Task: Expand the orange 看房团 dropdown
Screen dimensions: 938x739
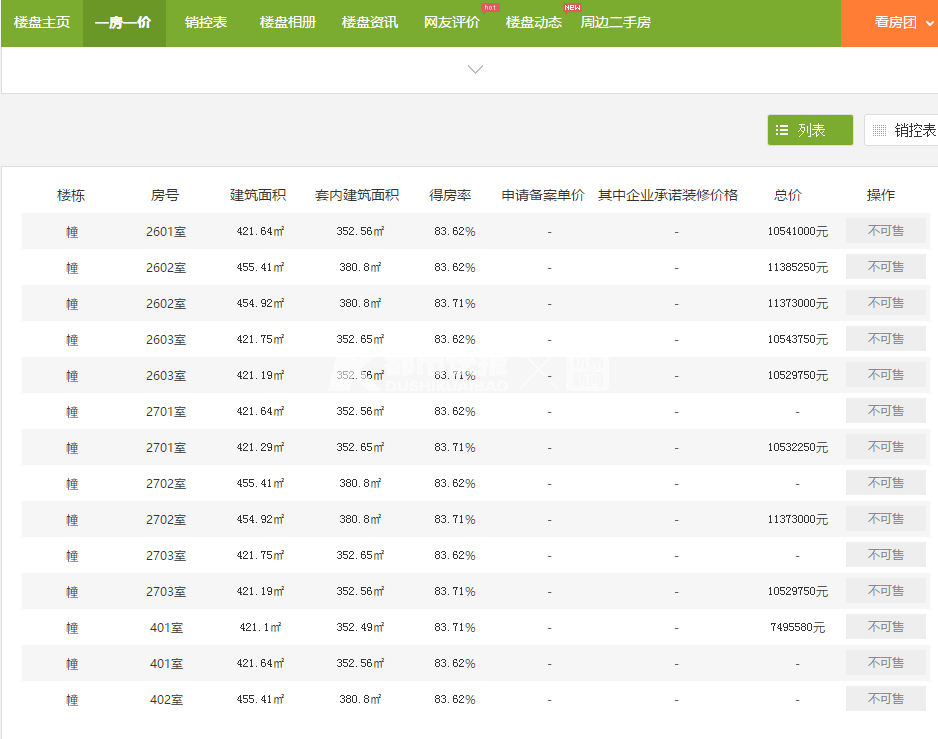Action: (890, 23)
